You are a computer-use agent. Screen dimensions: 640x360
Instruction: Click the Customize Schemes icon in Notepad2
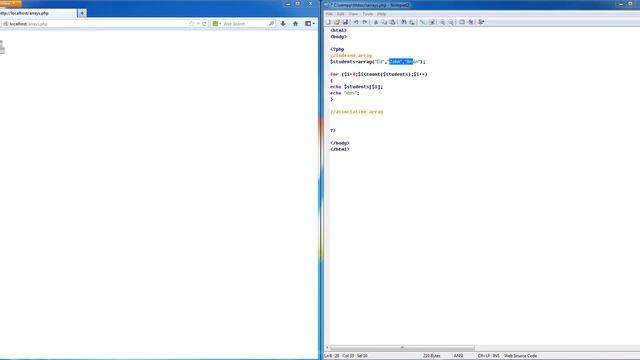pyautogui.click(x=470, y=22)
